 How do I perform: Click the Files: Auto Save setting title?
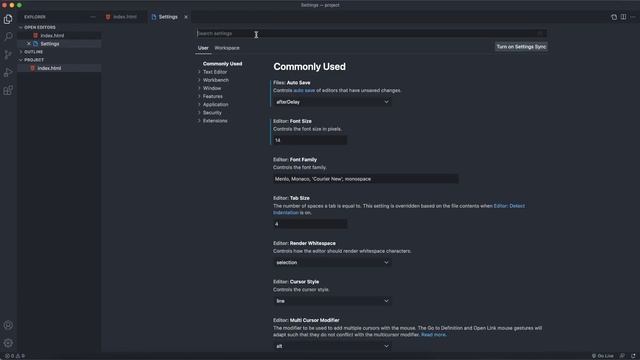click(291, 82)
